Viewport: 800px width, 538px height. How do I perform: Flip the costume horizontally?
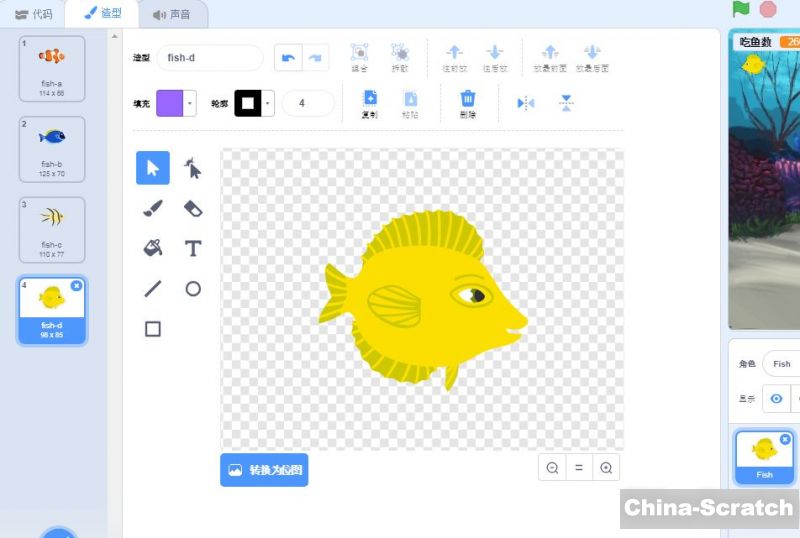point(526,103)
